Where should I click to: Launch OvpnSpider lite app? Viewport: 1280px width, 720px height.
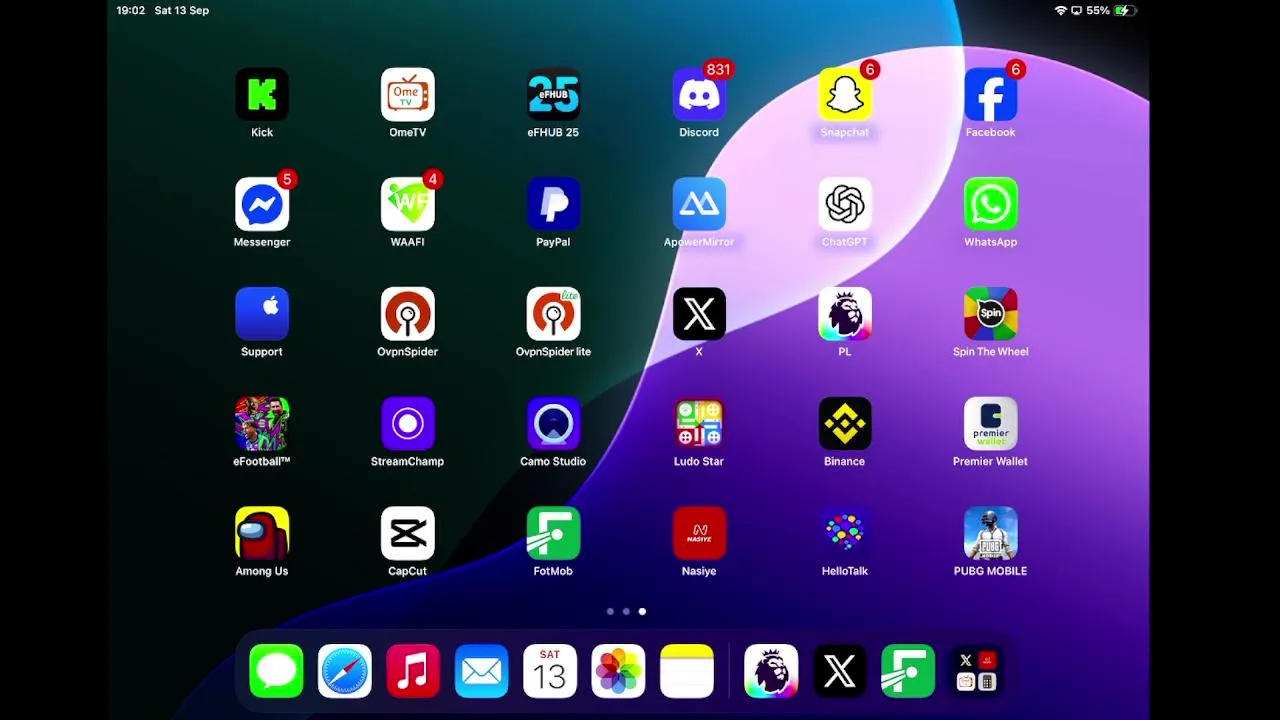pyautogui.click(x=553, y=314)
